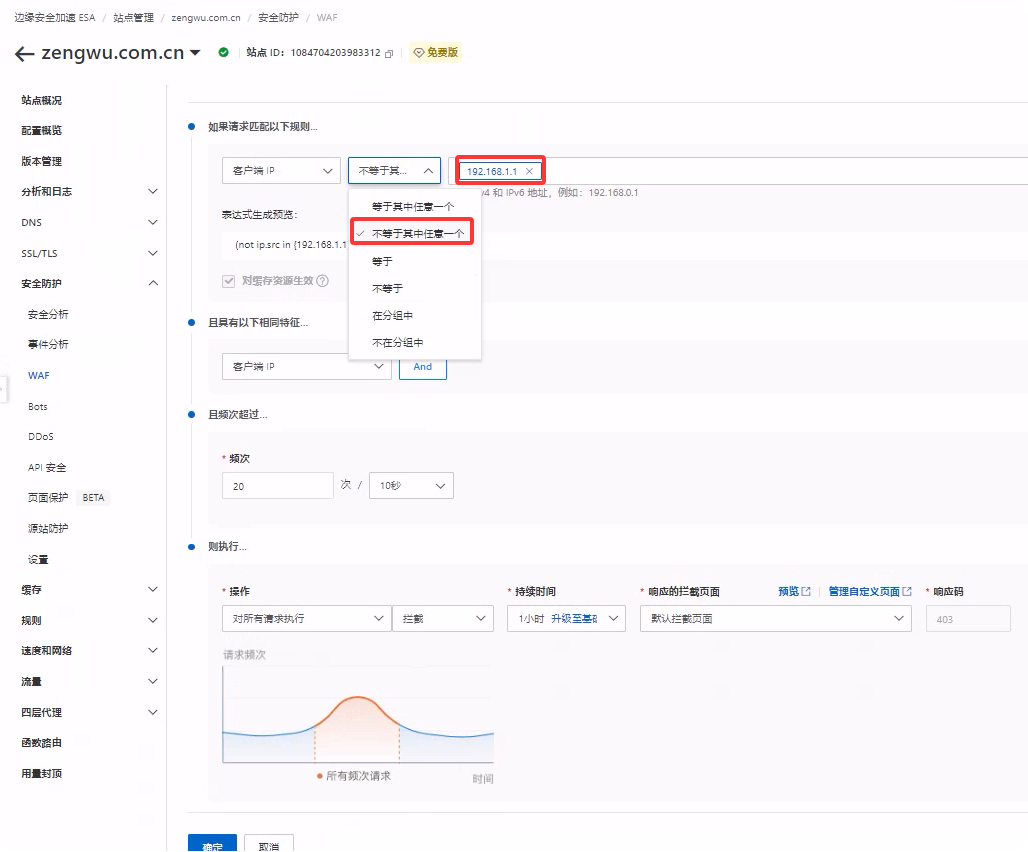Click the And button

(x=423, y=367)
